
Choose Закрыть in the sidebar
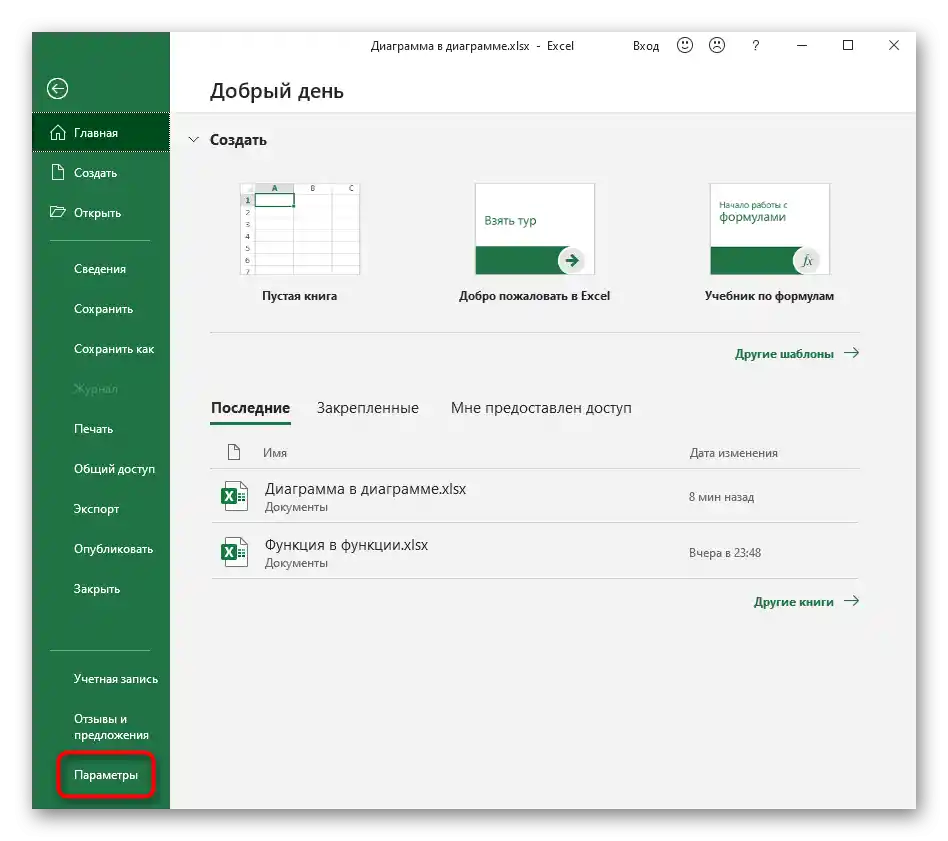(97, 589)
